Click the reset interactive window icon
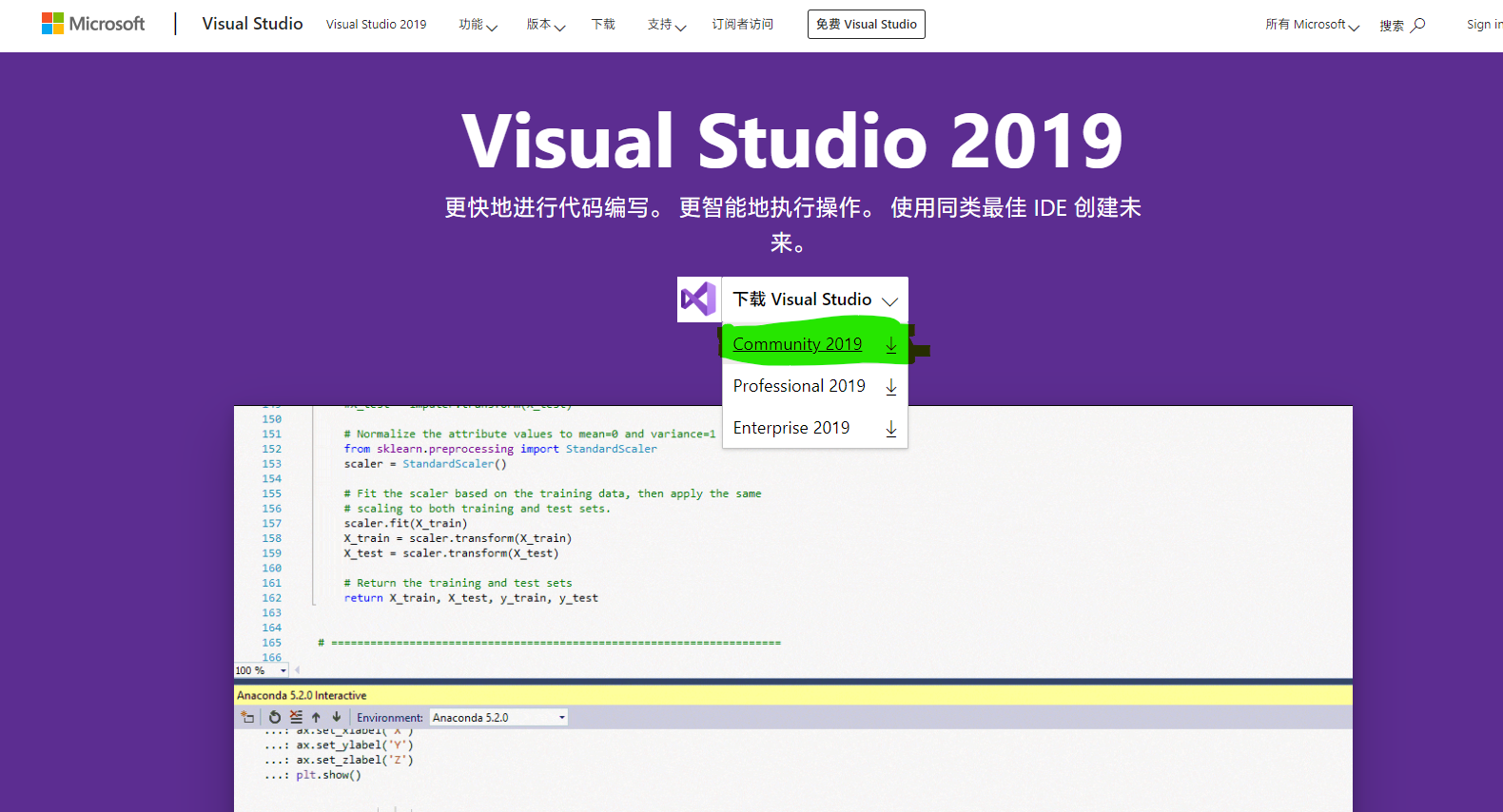1503x812 pixels. 275,717
